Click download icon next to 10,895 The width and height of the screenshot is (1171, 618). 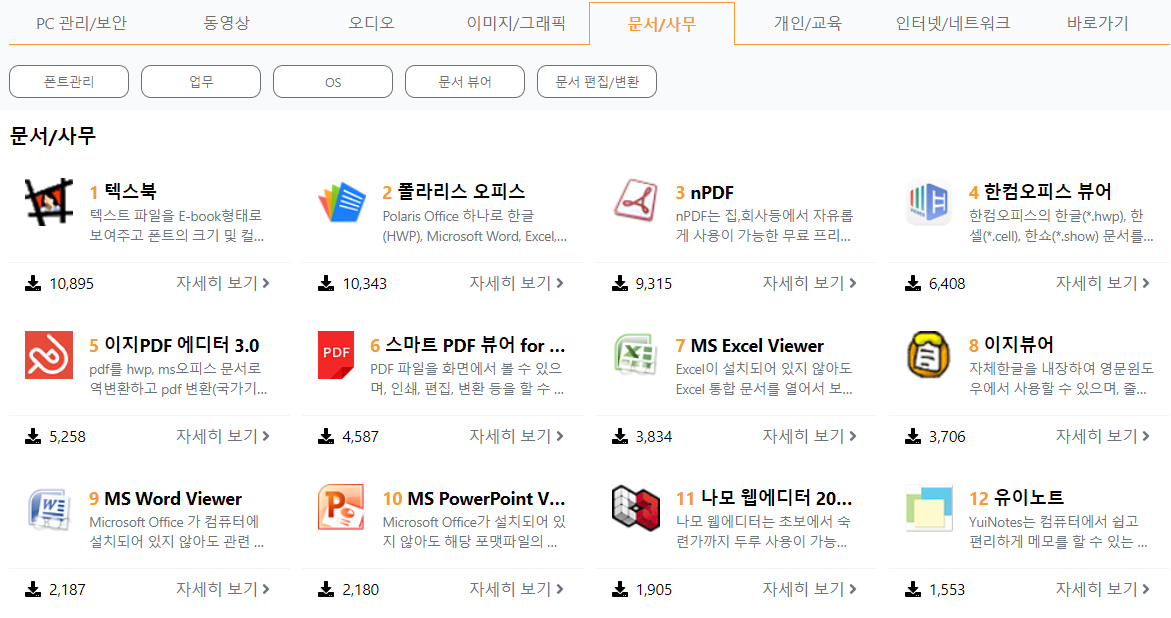(x=33, y=284)
